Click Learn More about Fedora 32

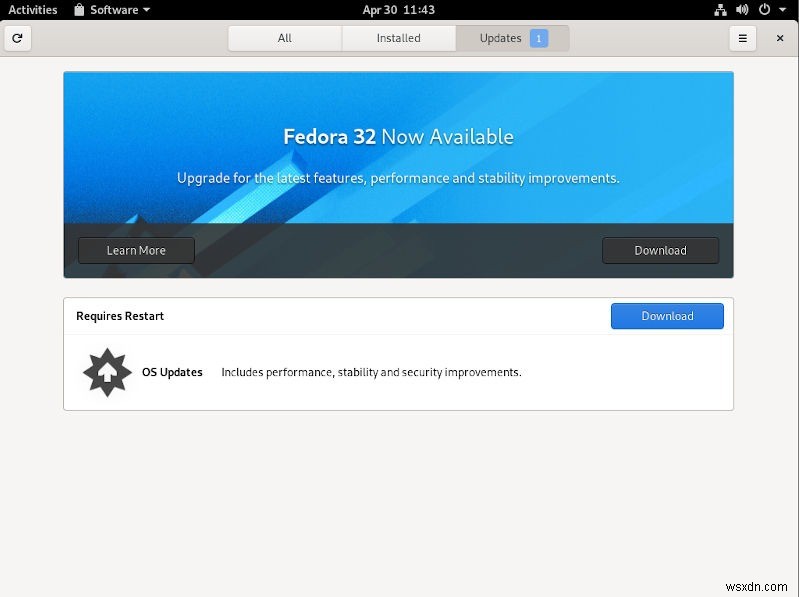click(x=136, y=251)
